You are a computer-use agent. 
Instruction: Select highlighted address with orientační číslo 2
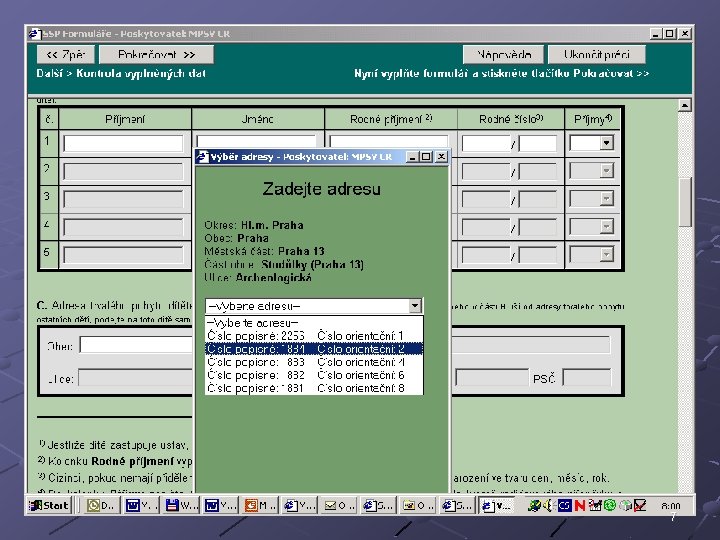[x=314, y=349]
